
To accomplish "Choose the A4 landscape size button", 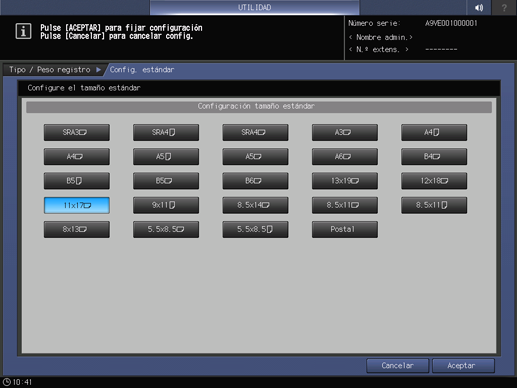I will click(77, 157).
